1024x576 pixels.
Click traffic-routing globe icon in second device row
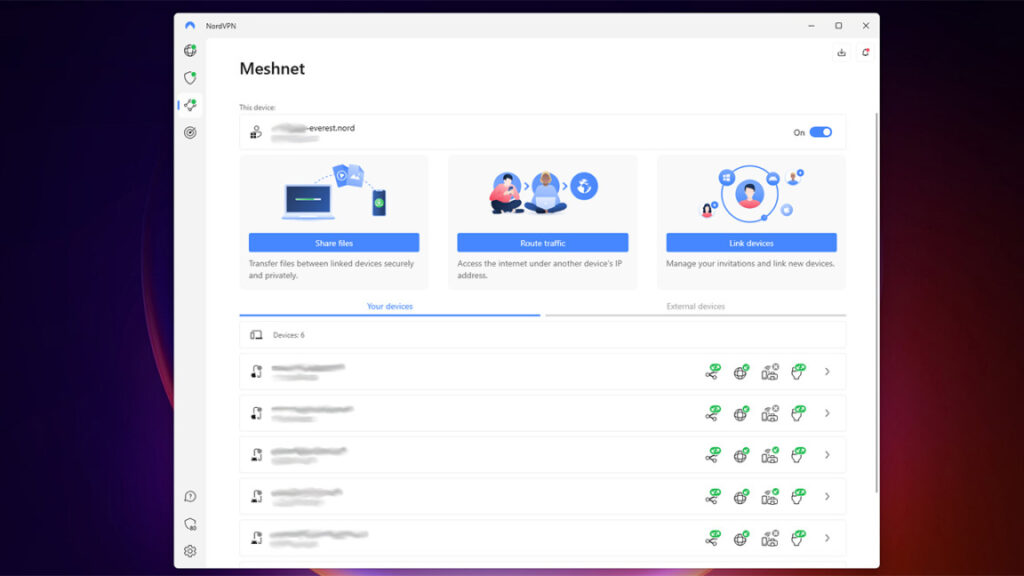pyautogui.click(x=741, y=413)
